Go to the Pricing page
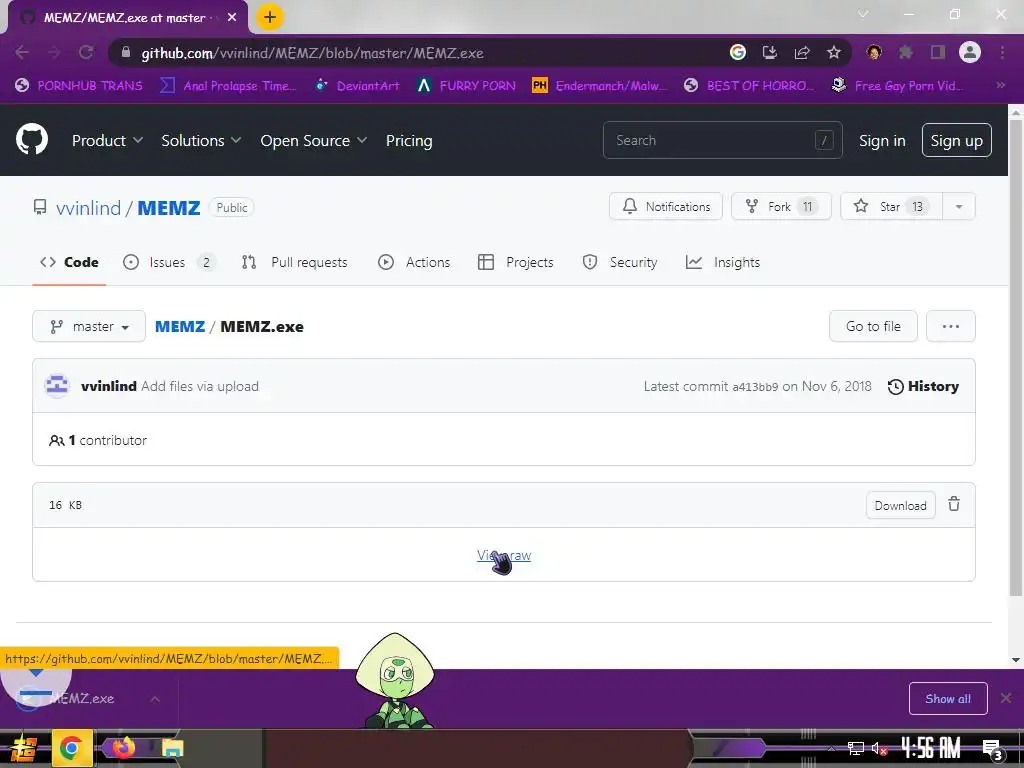The image size is (1024, 768). 409,140
